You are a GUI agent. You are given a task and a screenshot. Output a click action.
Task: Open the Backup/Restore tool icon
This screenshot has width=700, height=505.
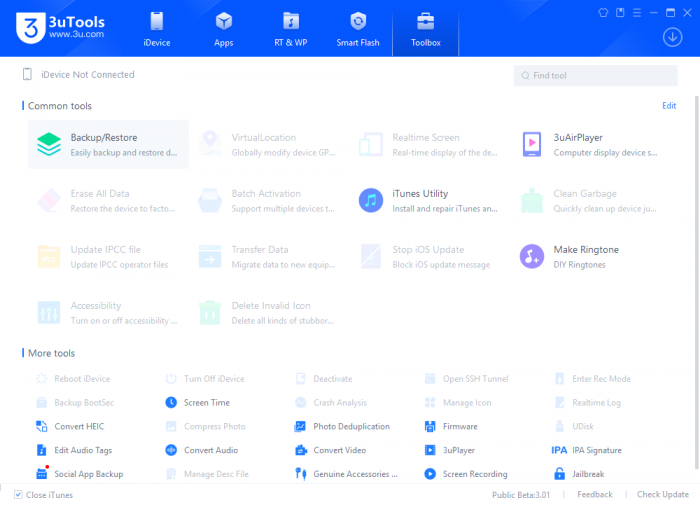click(x=49, y=144)
